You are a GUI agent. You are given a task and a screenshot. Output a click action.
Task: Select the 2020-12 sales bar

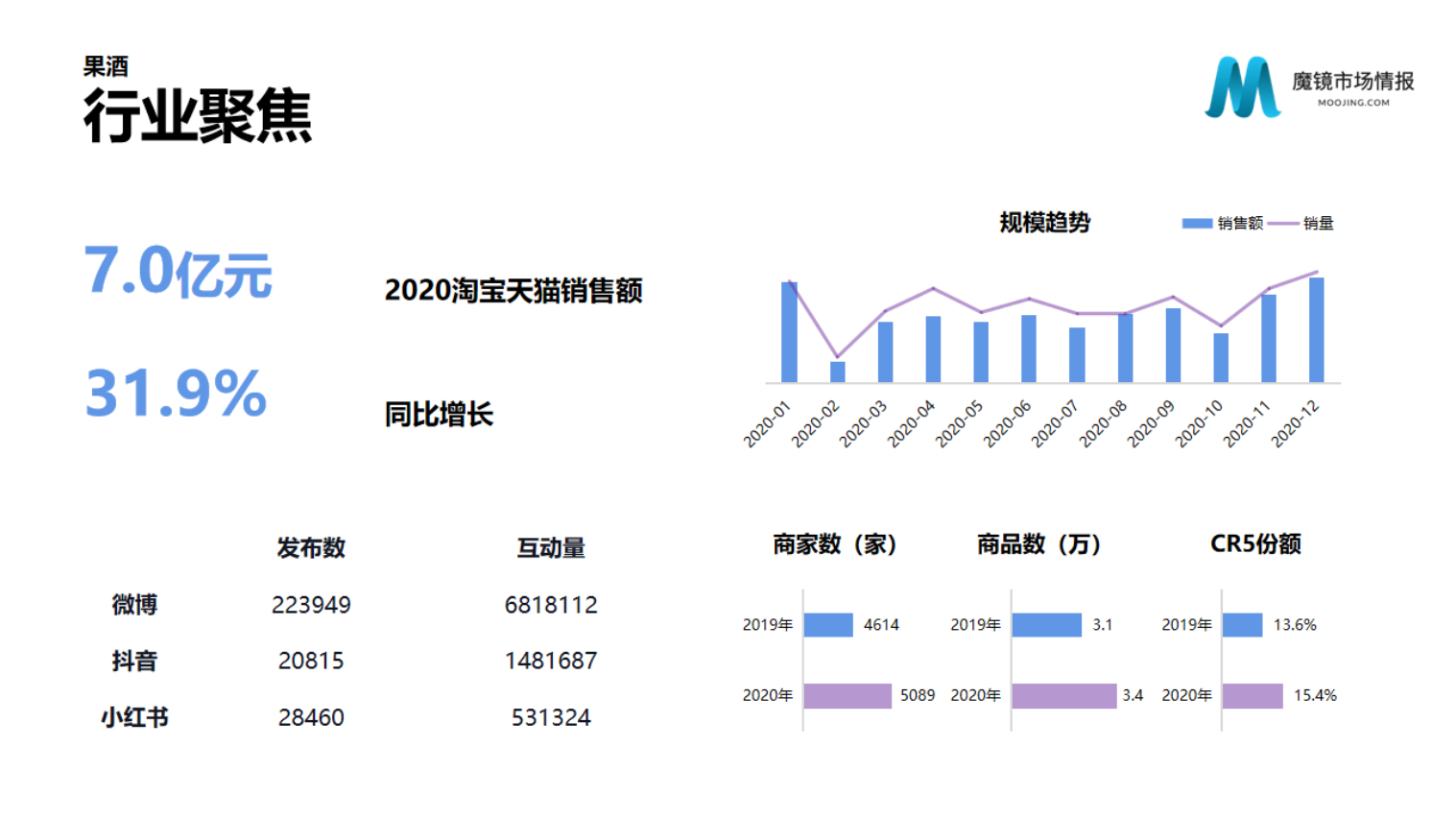(x=1316, y=329)
